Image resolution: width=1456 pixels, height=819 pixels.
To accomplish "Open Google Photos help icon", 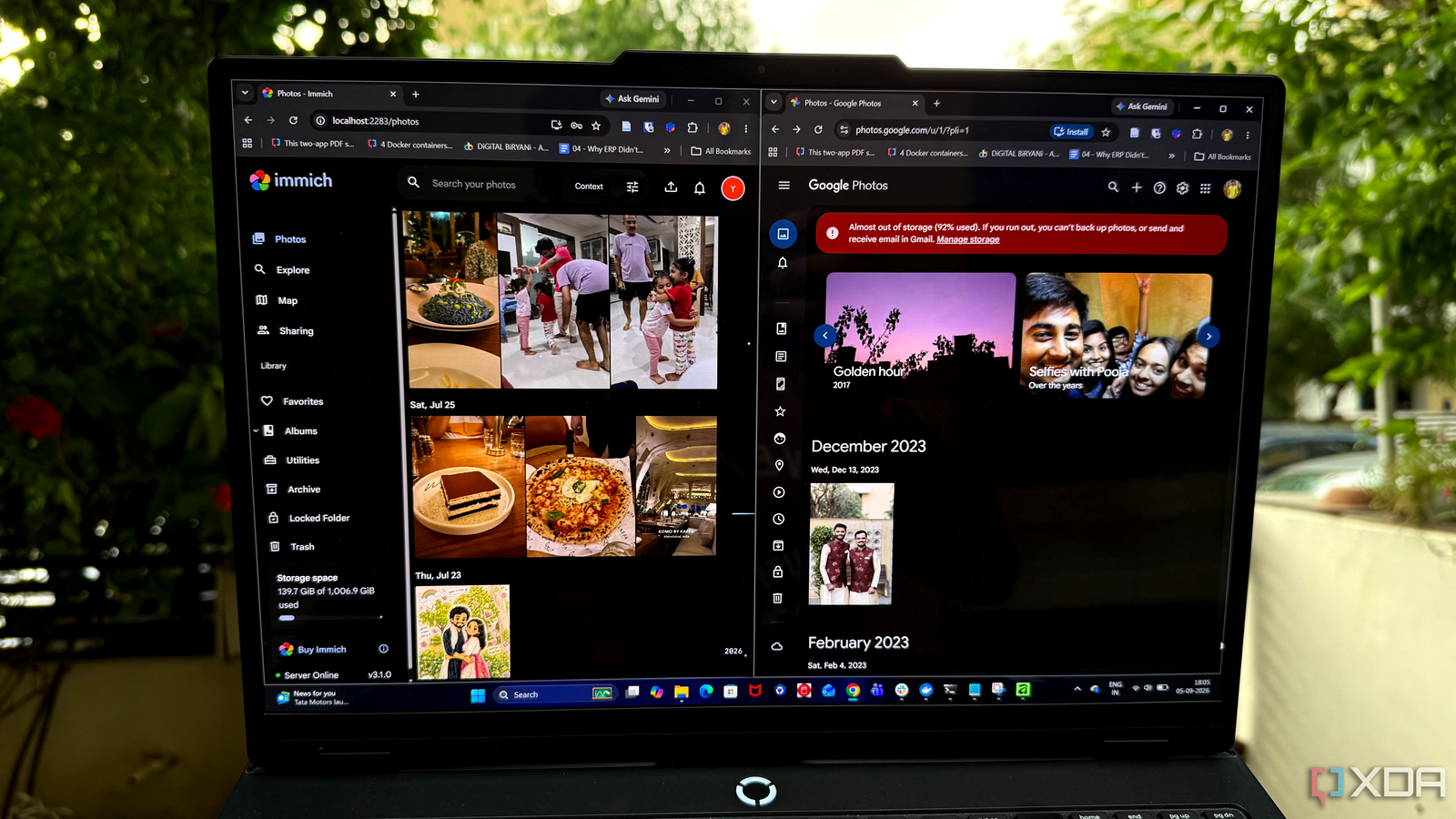I will coord(1159,187).
